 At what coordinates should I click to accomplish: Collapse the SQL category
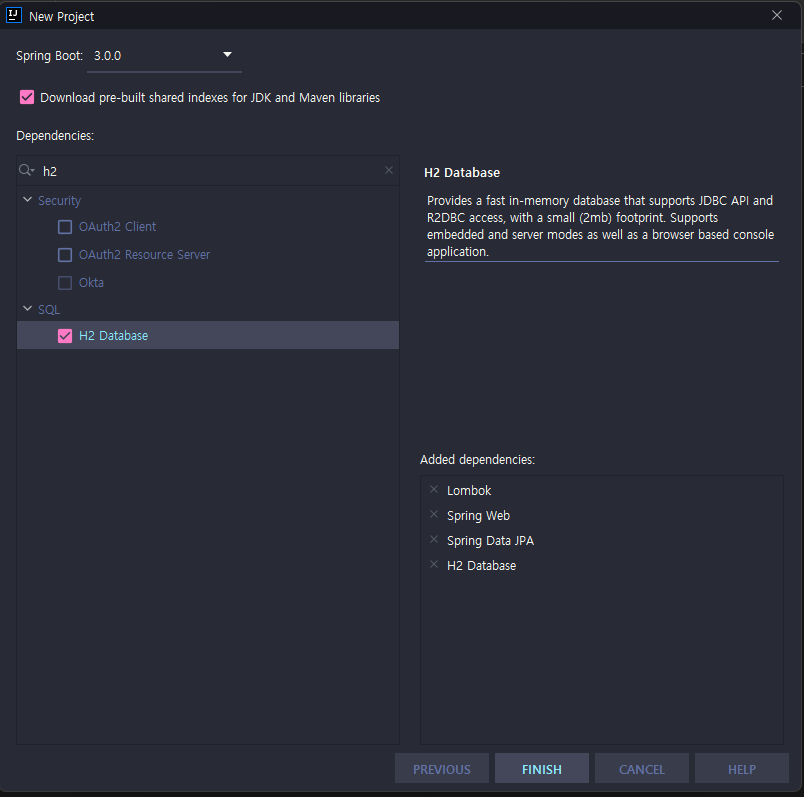click(x=28, y=309)
